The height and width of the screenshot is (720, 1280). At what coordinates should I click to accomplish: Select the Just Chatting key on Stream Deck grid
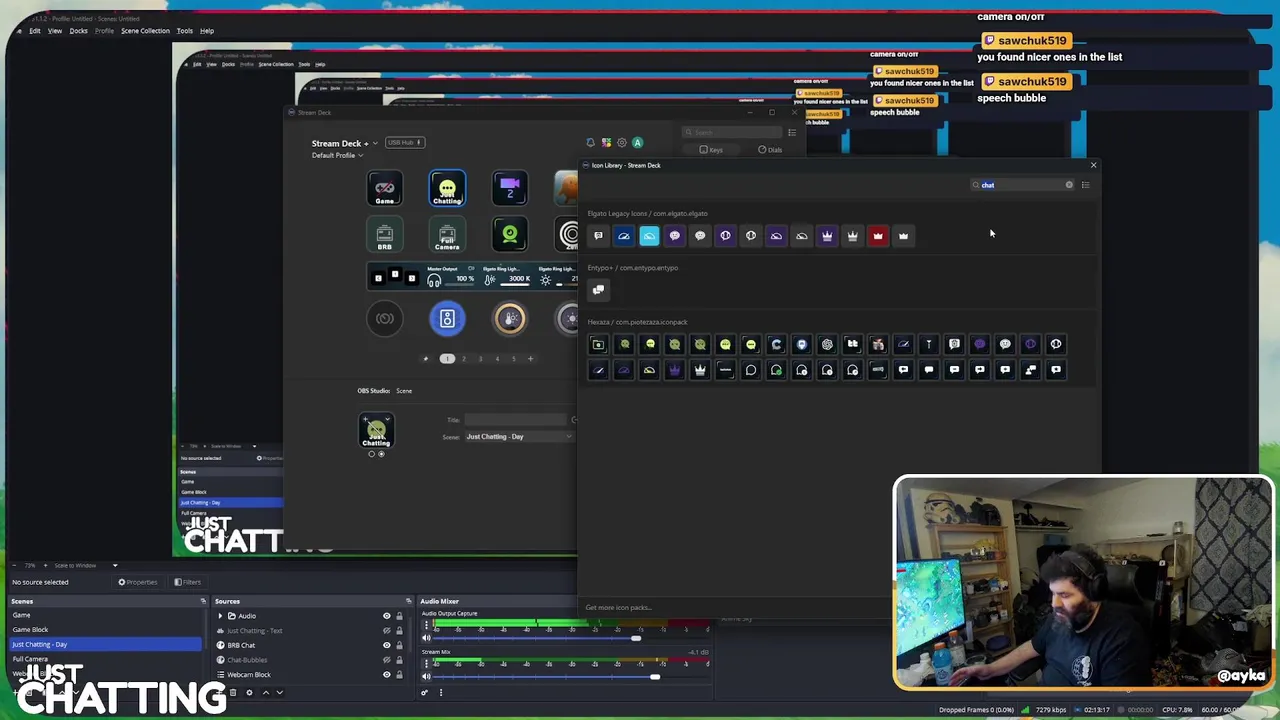447,188
